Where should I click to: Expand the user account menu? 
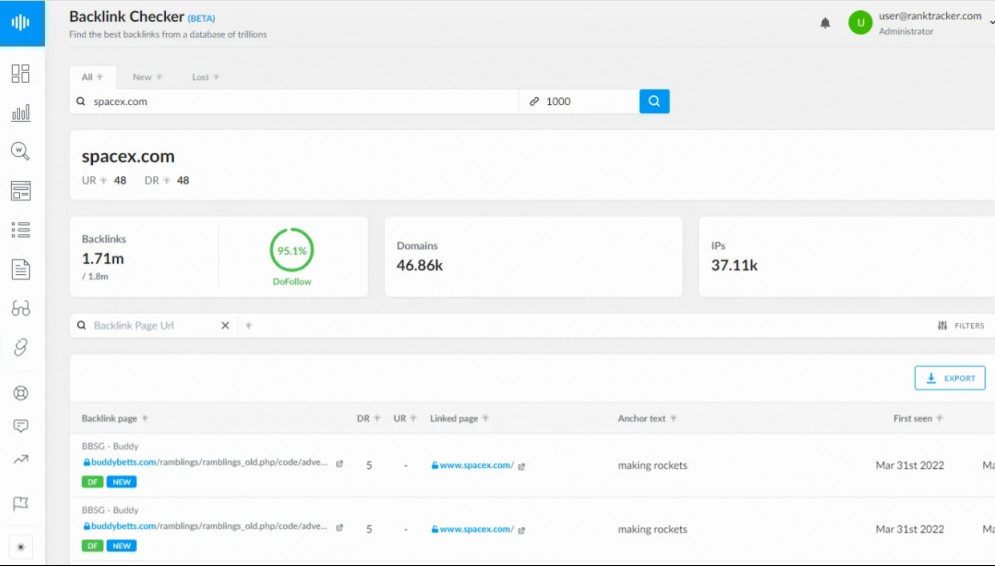point(991,23)
